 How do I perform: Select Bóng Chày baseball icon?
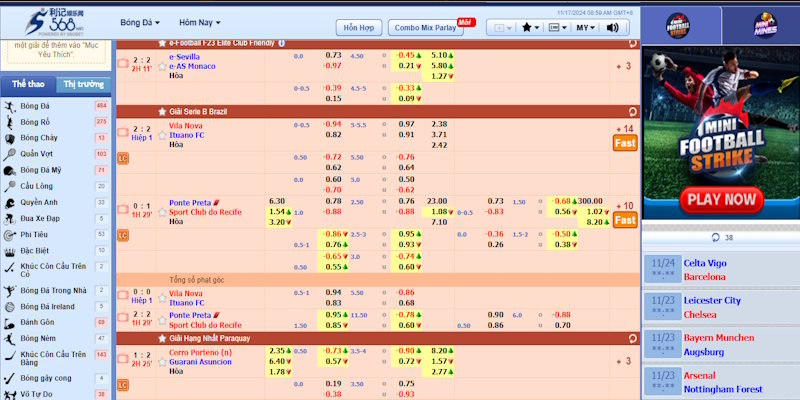pos(10,138)
